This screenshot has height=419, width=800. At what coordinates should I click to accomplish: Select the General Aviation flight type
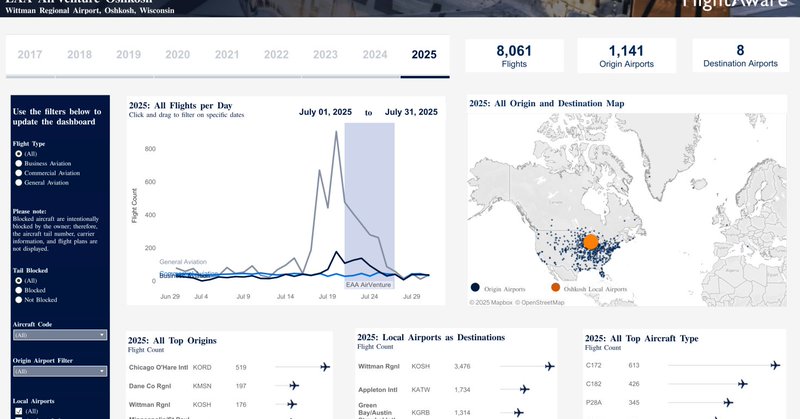click(18, 183)
